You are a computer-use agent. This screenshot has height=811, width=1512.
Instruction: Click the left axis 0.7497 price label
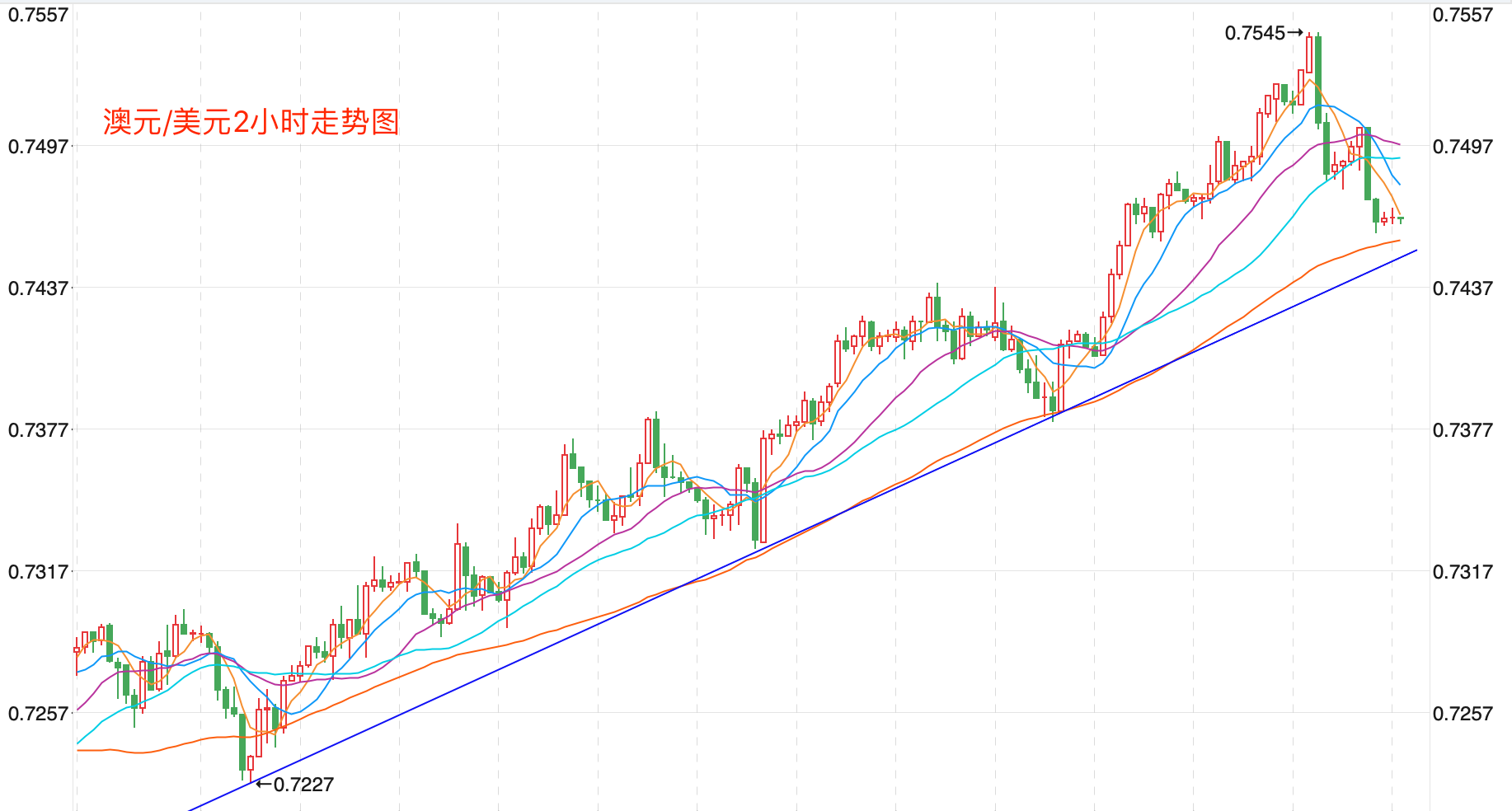point(38,147)
